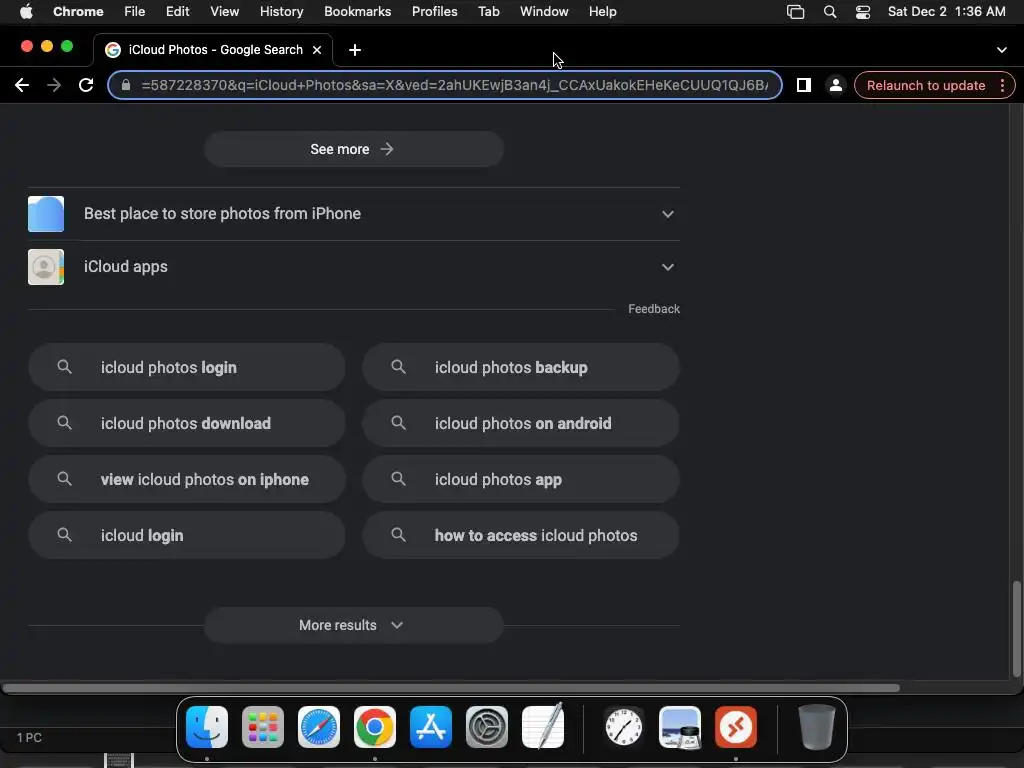Open the File menu

[x=134, y=12]
